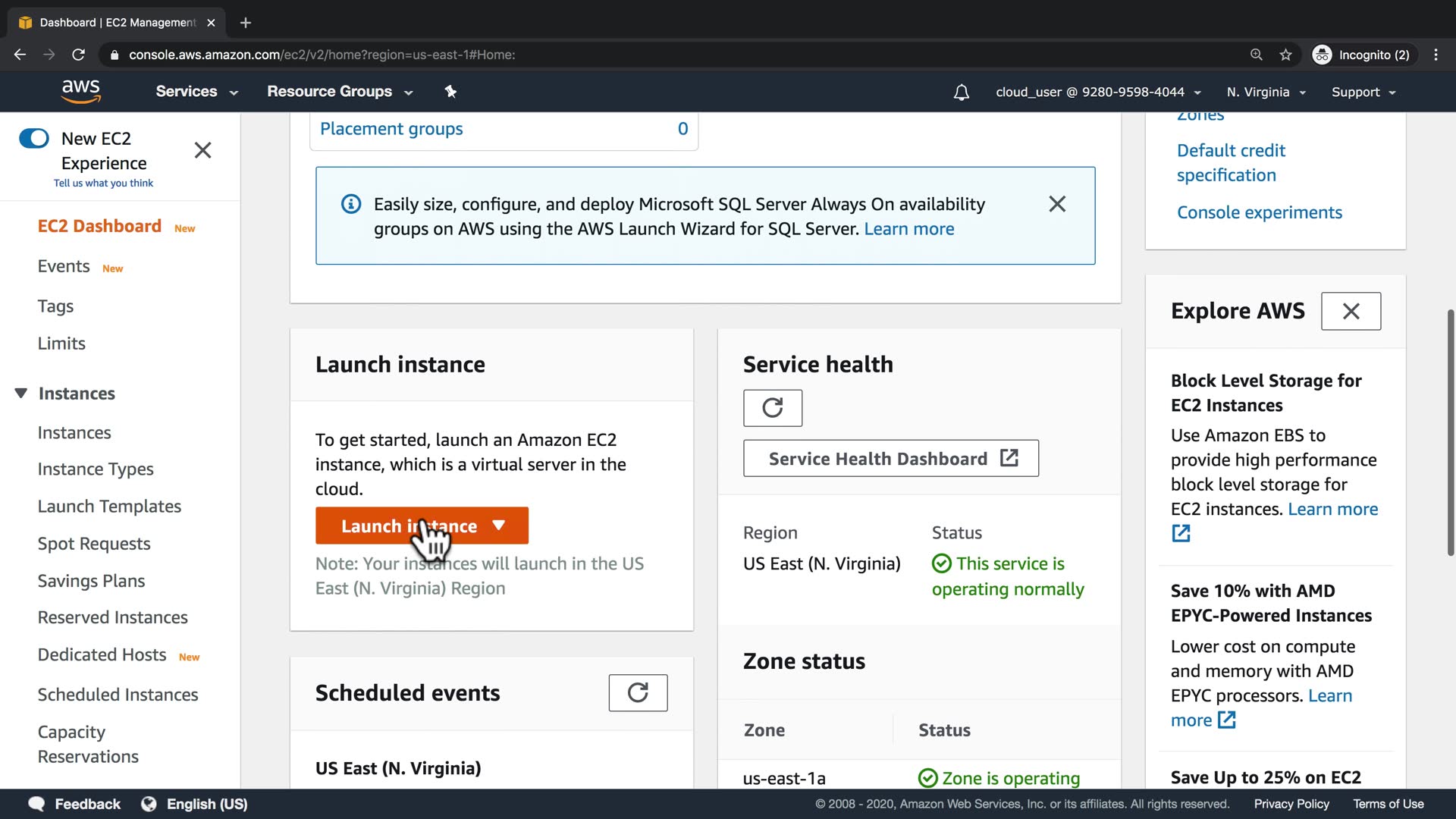Bookmark page with the star icon
The height and width of the screenshot is (819, 1456).
(1285, 55)
